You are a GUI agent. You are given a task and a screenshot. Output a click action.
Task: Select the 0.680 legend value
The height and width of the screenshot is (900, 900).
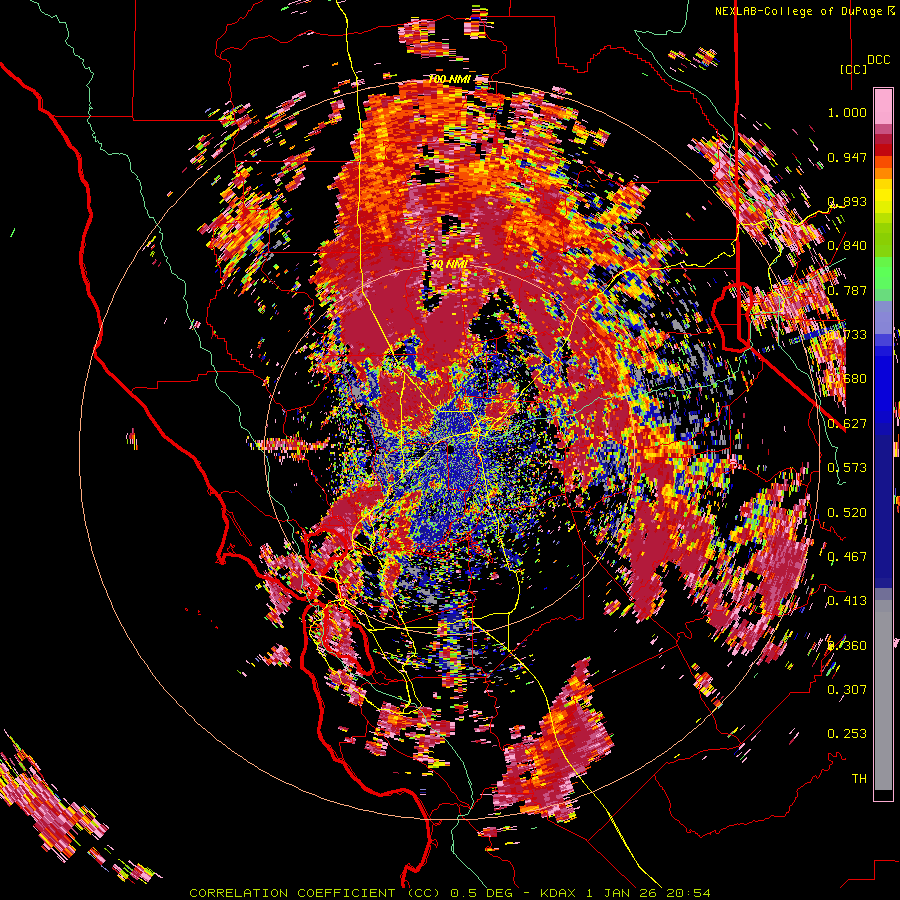[847, 379]
